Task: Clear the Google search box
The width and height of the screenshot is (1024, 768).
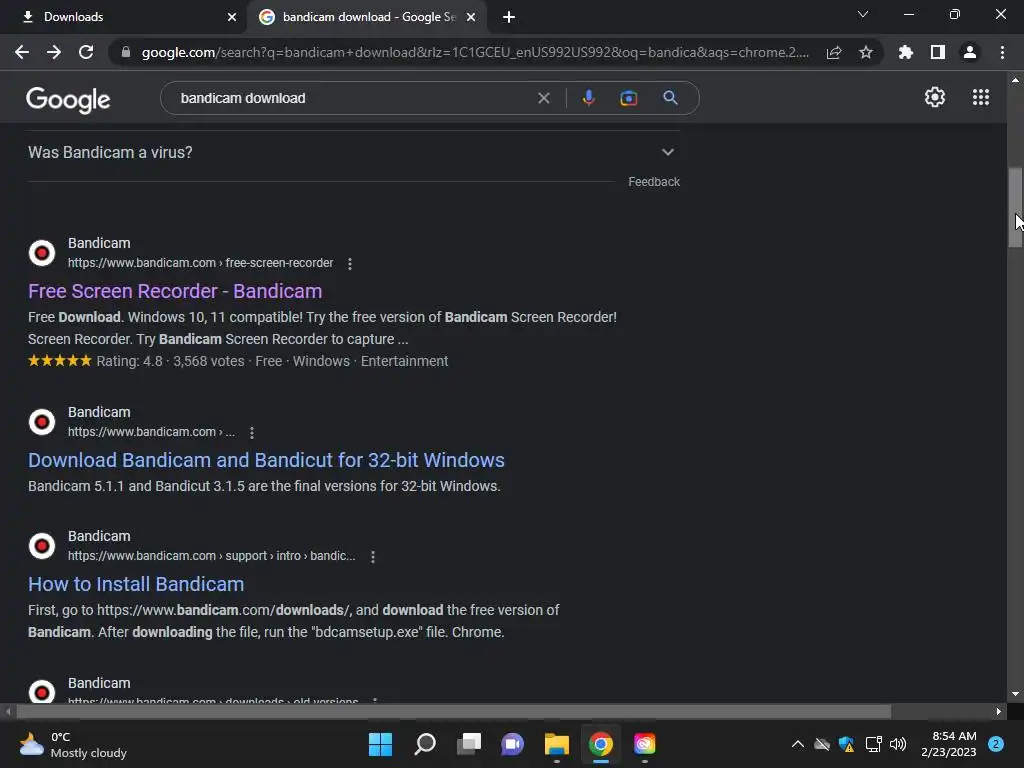Action: click(x=543, y=98)
